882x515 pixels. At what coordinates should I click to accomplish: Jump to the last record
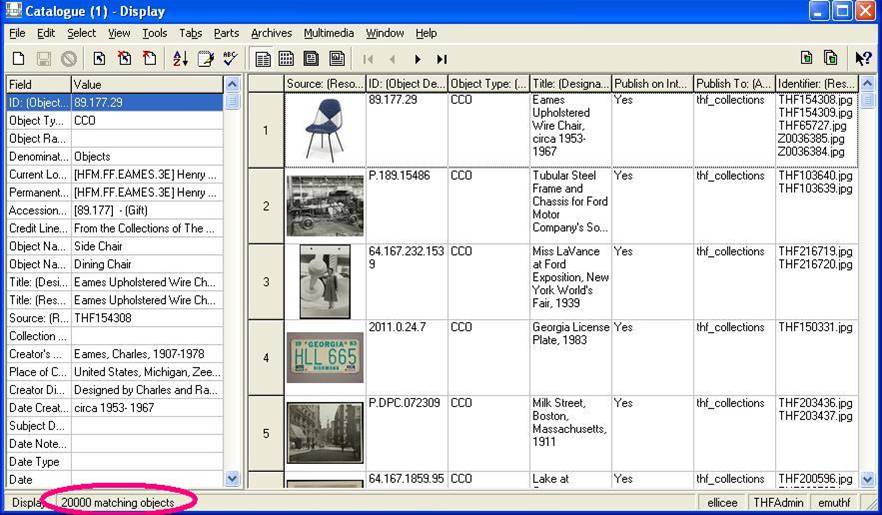click(442, 60)
